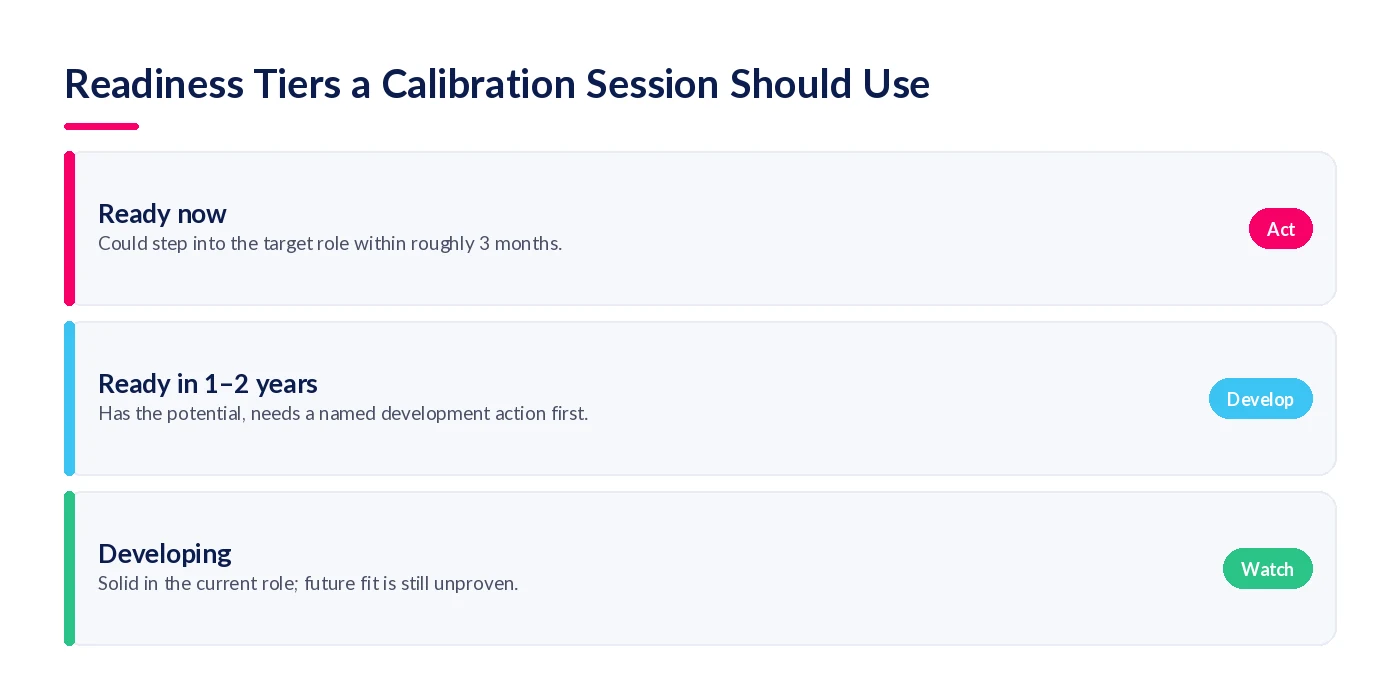Click the blue accent bar of 1–2 years card

(x=69, y=399)
